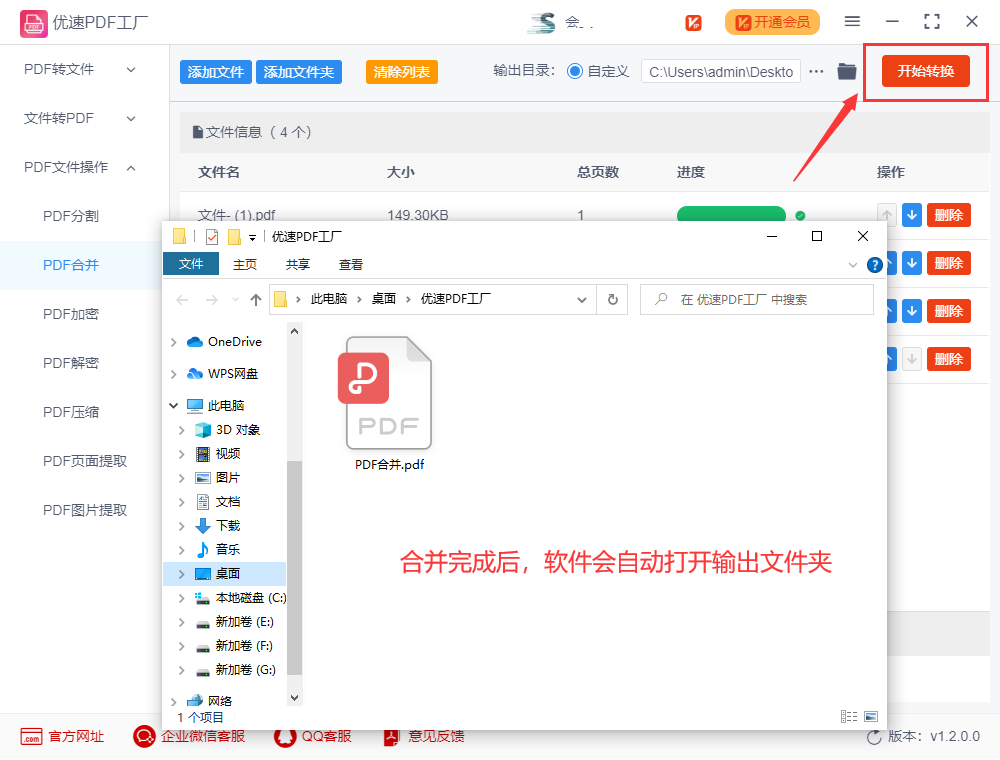Collapse 此电脑 node in Explorer tree
Image resolution: width=1000 pixels, height=760 pixels.
click(173, 406)
